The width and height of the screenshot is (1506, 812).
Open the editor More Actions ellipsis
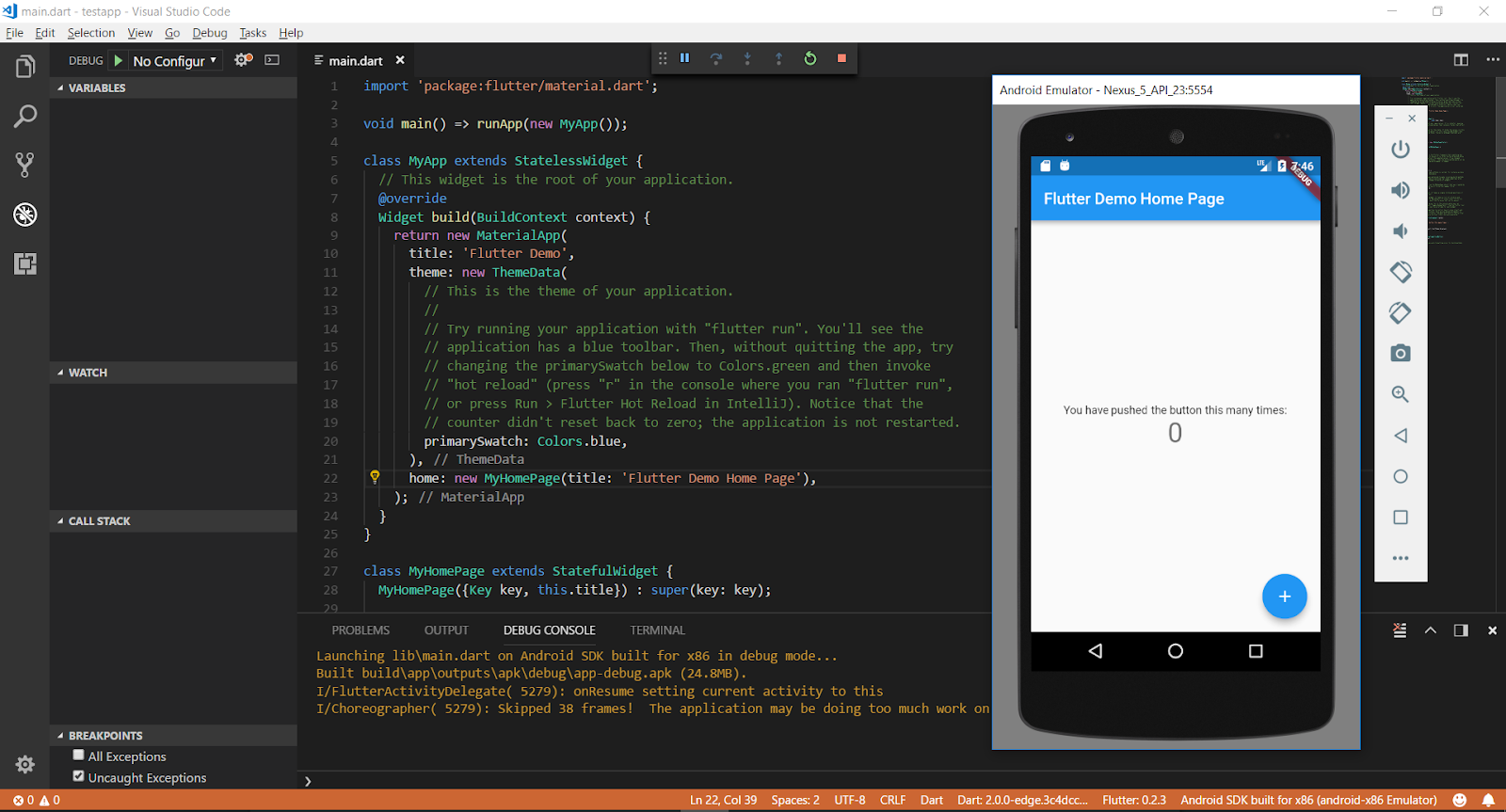point(1493,59)
